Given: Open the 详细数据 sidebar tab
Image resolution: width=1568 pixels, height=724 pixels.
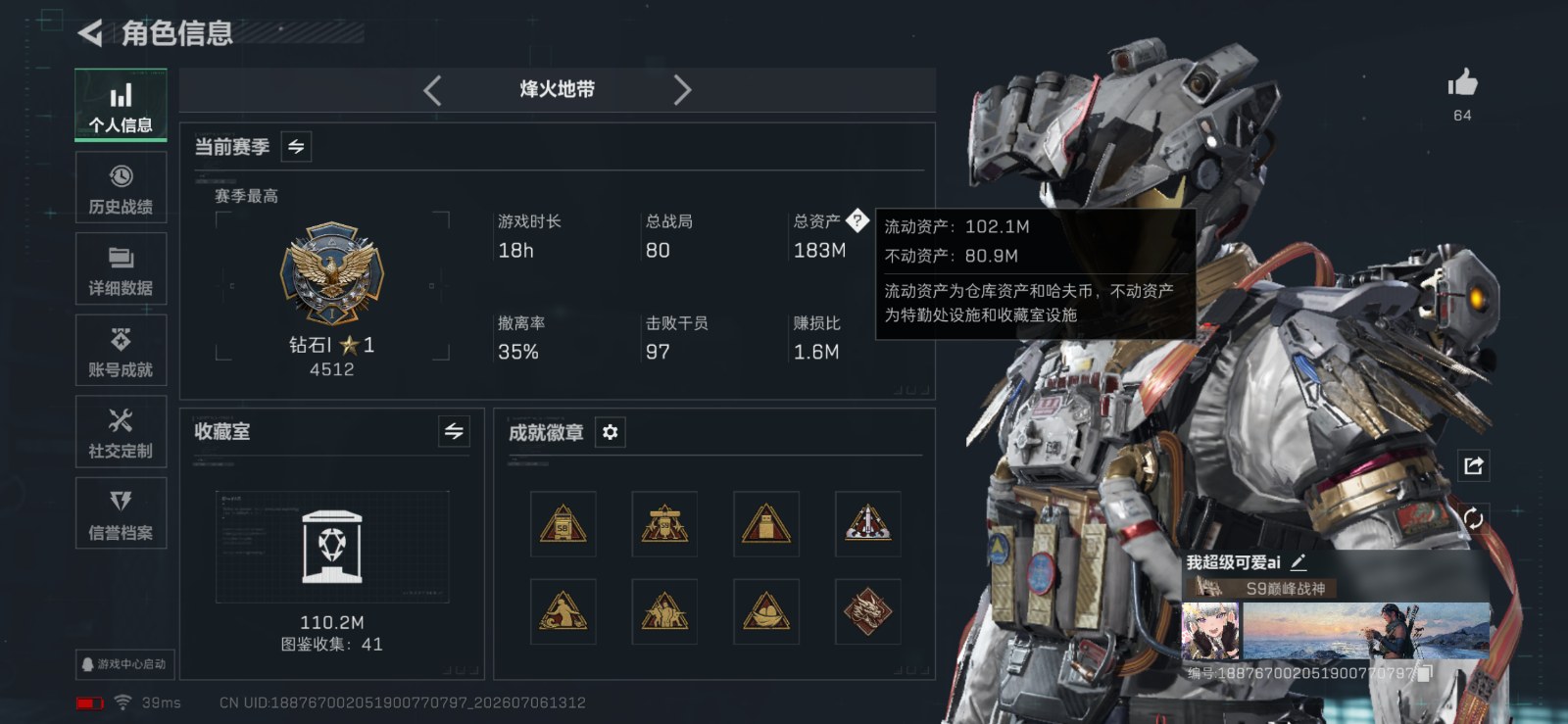Looking at the screenshot, I should point(121,269).
